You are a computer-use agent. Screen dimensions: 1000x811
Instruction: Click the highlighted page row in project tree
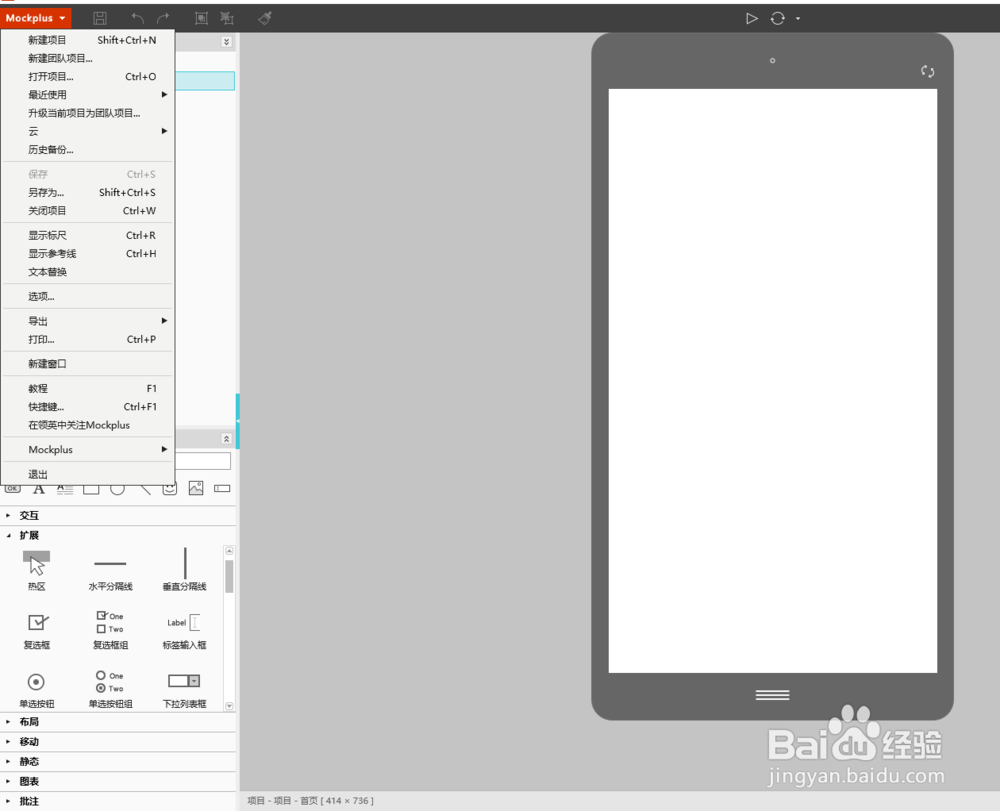click(205, 80)
